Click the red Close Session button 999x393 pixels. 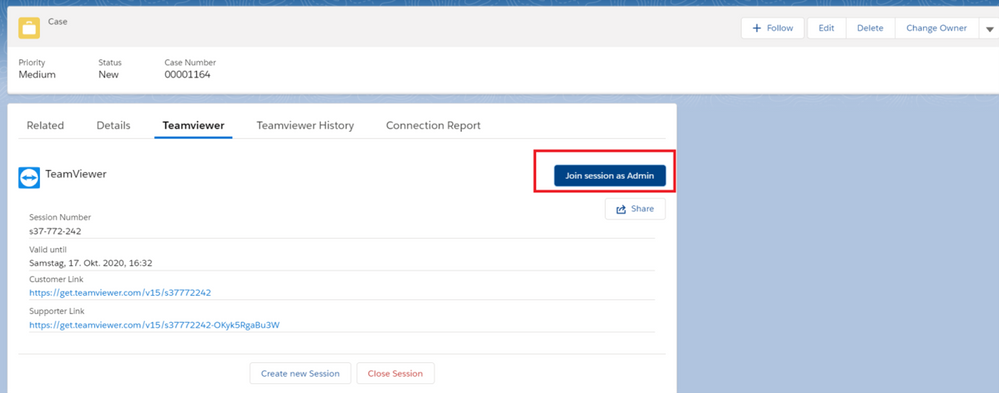coord(395,373)
